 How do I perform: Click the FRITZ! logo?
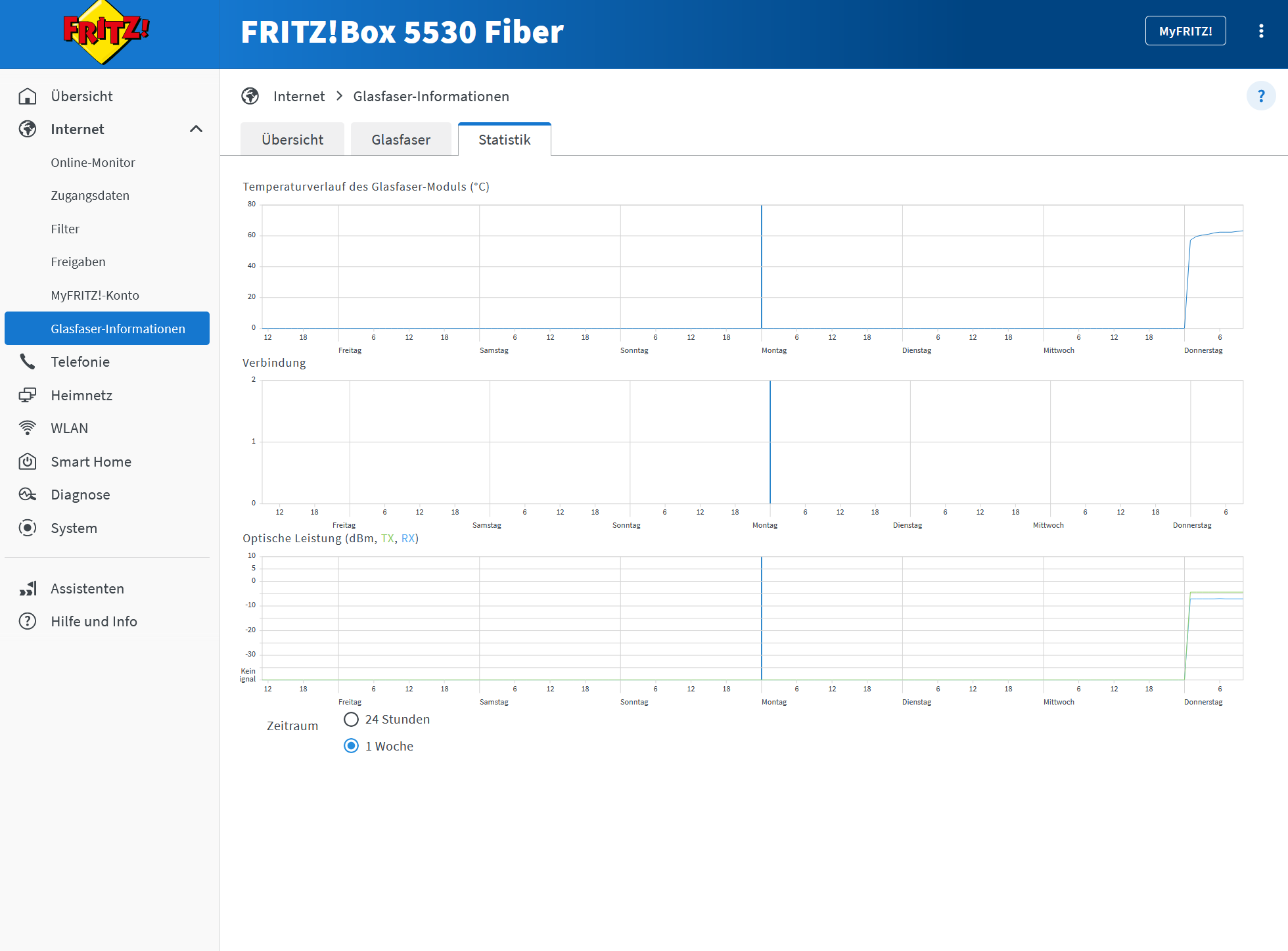click(x=106, y=33)
